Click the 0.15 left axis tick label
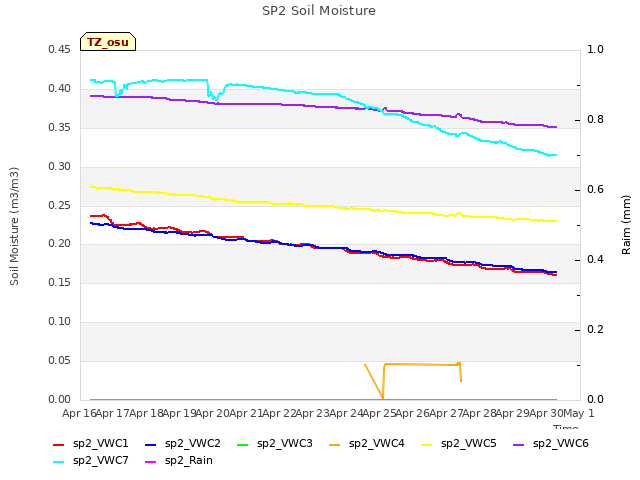 59,283
